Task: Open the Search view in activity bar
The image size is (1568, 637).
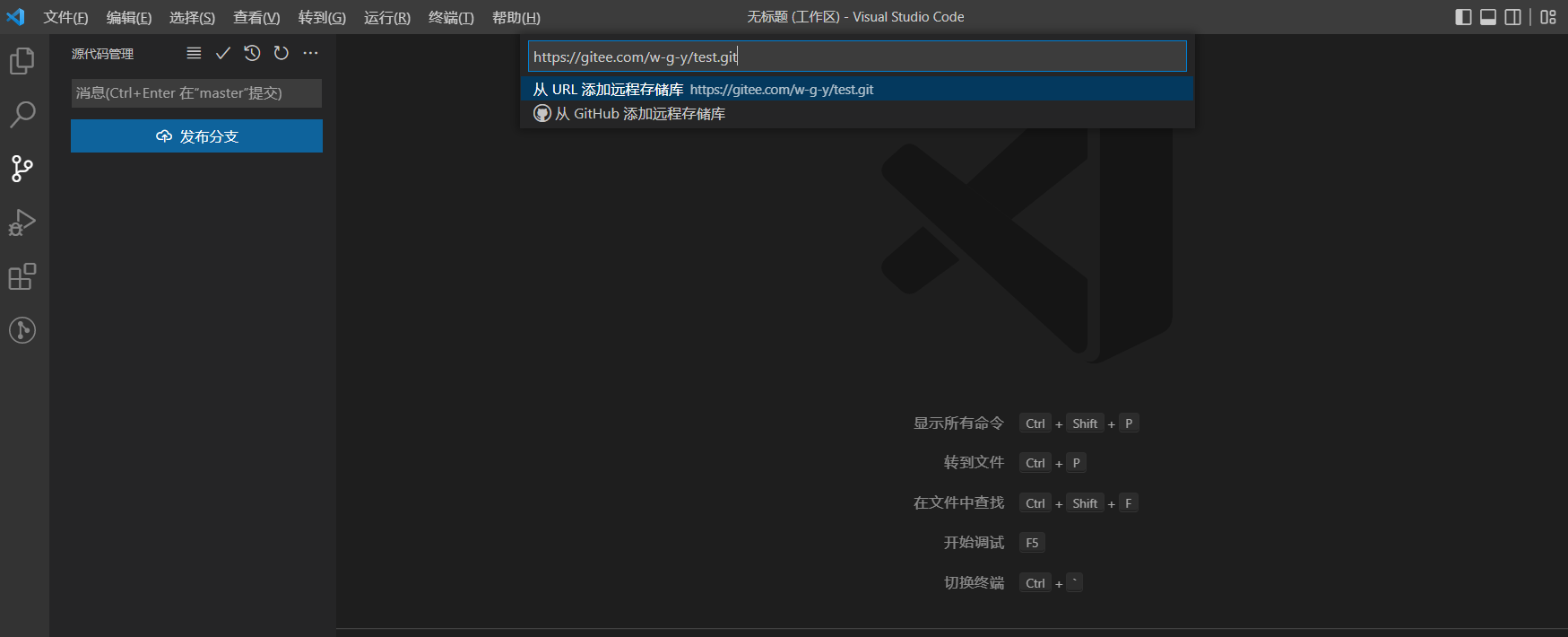Action: (22, 114)
